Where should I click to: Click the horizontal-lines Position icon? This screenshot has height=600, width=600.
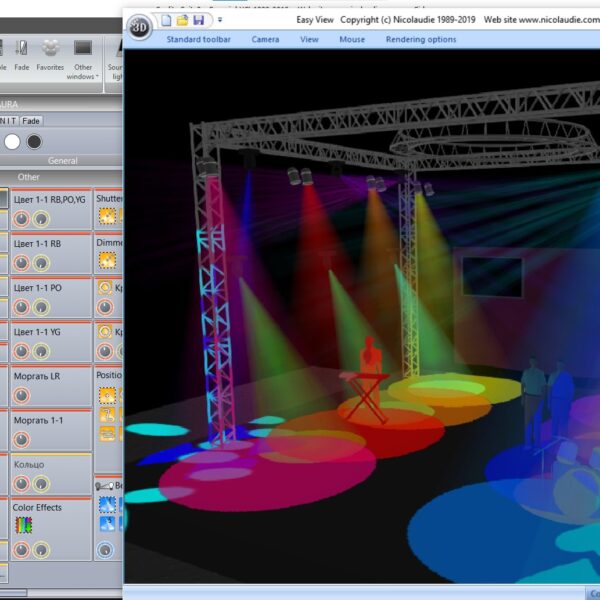[x=108, y=434]
